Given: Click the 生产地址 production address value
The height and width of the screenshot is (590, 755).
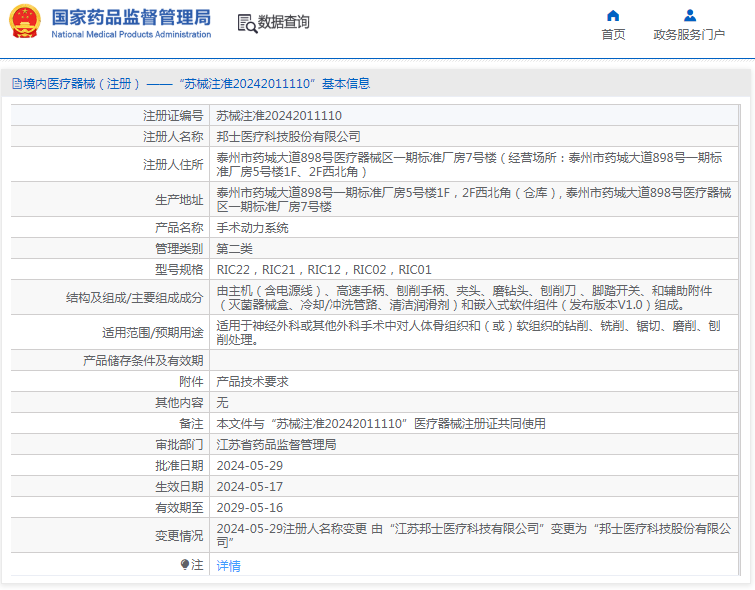Looking at the screenshot, I should point(474,199).
